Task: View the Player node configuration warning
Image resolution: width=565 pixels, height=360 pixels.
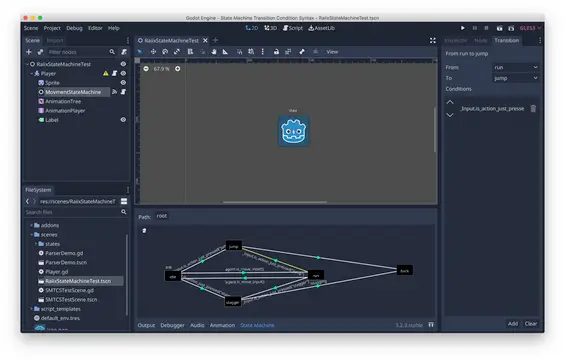Action: click(x=106, y=73)
